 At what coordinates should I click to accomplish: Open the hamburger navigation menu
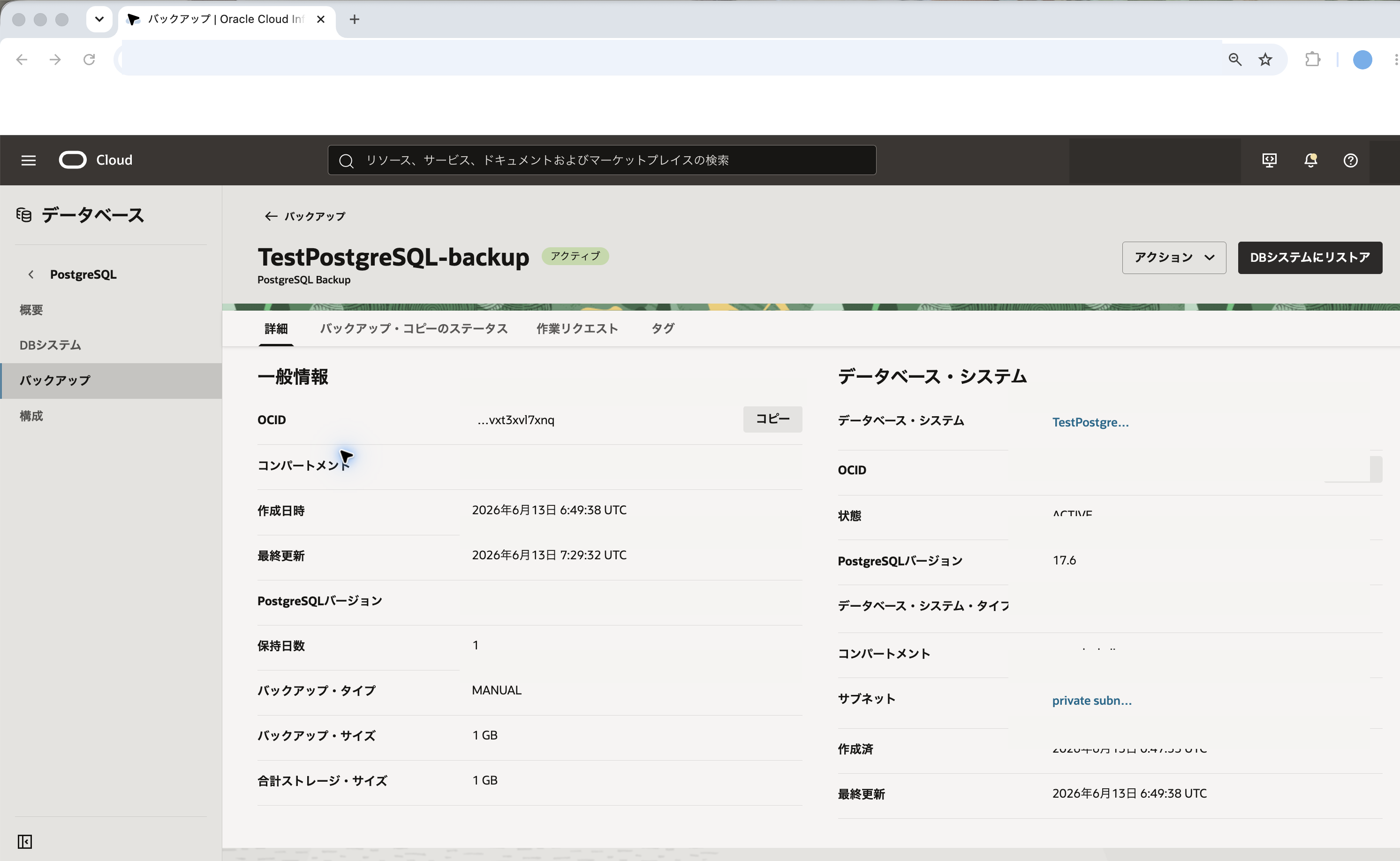pyautogui.click(x=29, y=160)
